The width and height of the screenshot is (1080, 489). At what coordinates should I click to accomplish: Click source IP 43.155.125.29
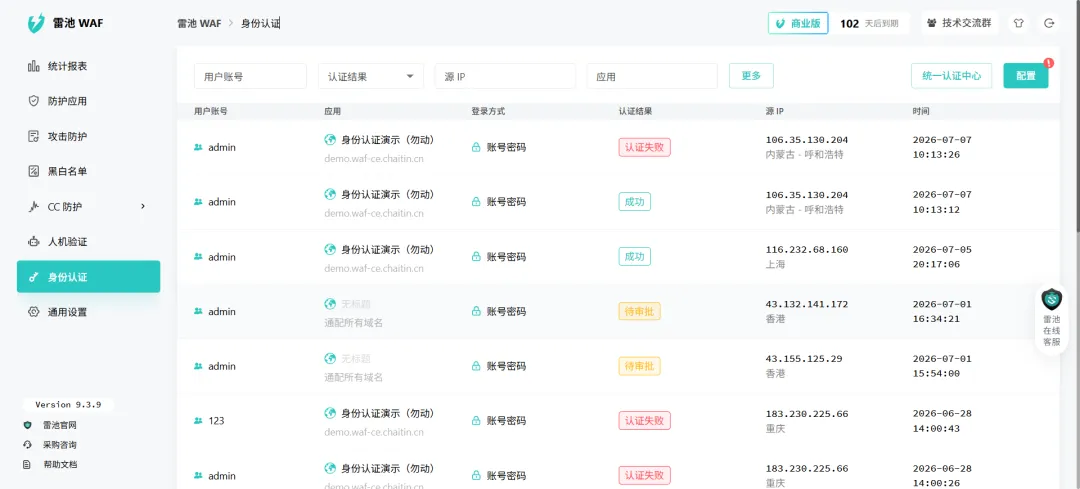point(804,360)
